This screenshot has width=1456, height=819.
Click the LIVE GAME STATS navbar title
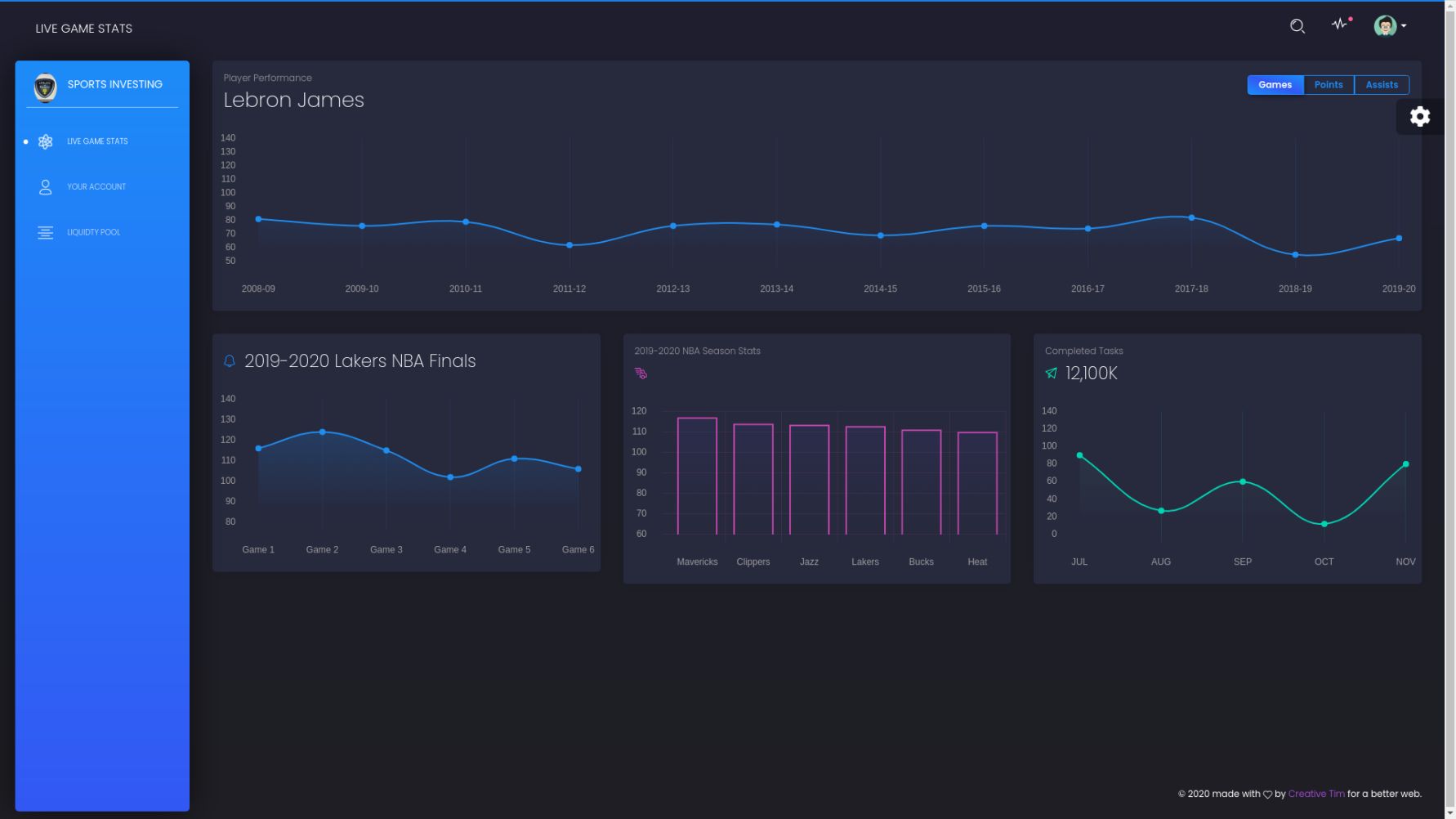click(x=84, y=29)
